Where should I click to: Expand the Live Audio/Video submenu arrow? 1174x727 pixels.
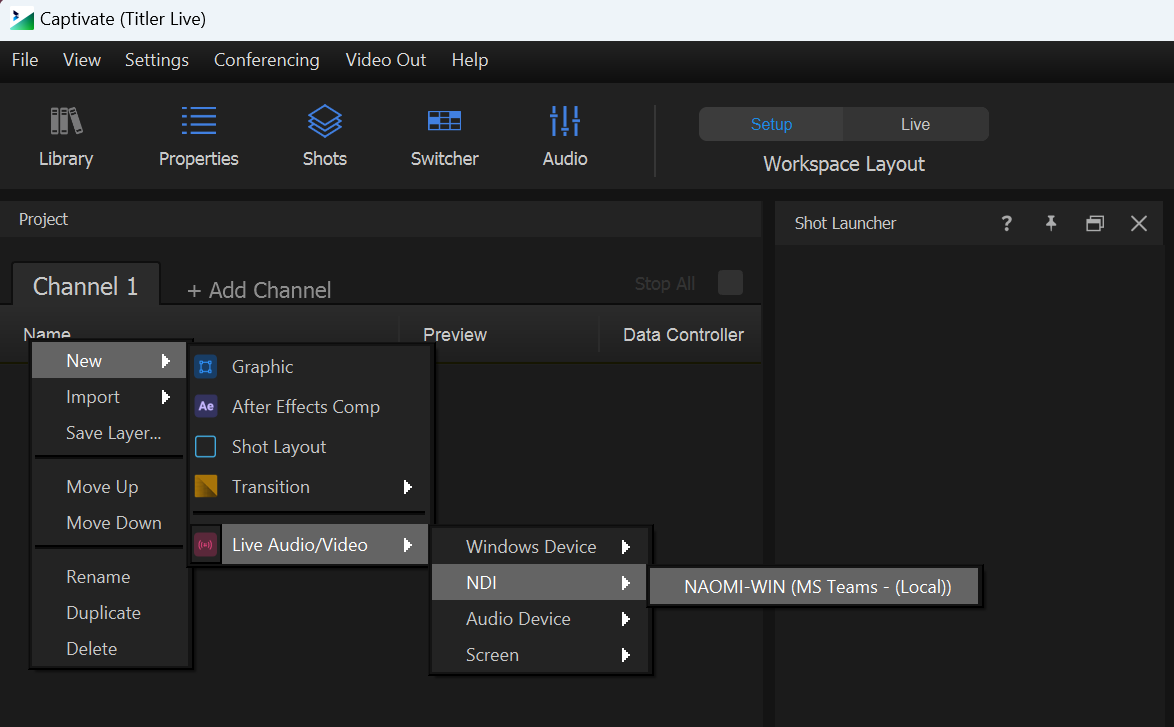click(x=407, y=545)
